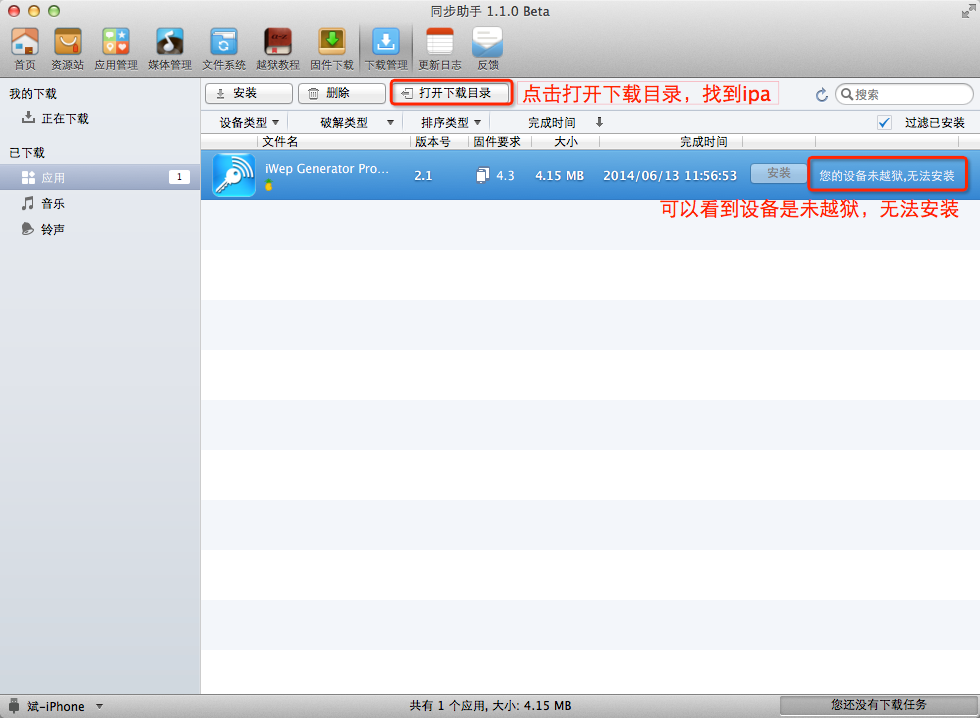
Task: View the 越狱教程 jailbreak tutorial icon
Action: (276, 45)
